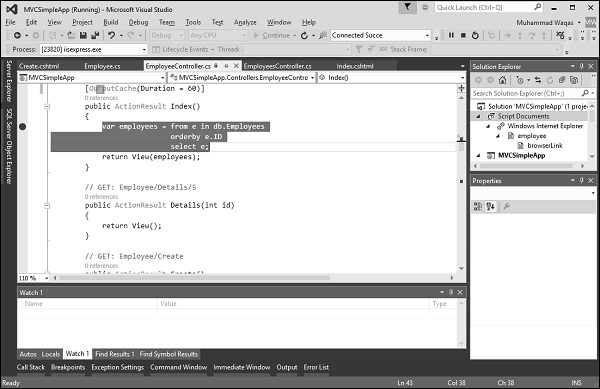
Task: Click the Save file icon
Action: pyautogui.click(x=83, y=36)
